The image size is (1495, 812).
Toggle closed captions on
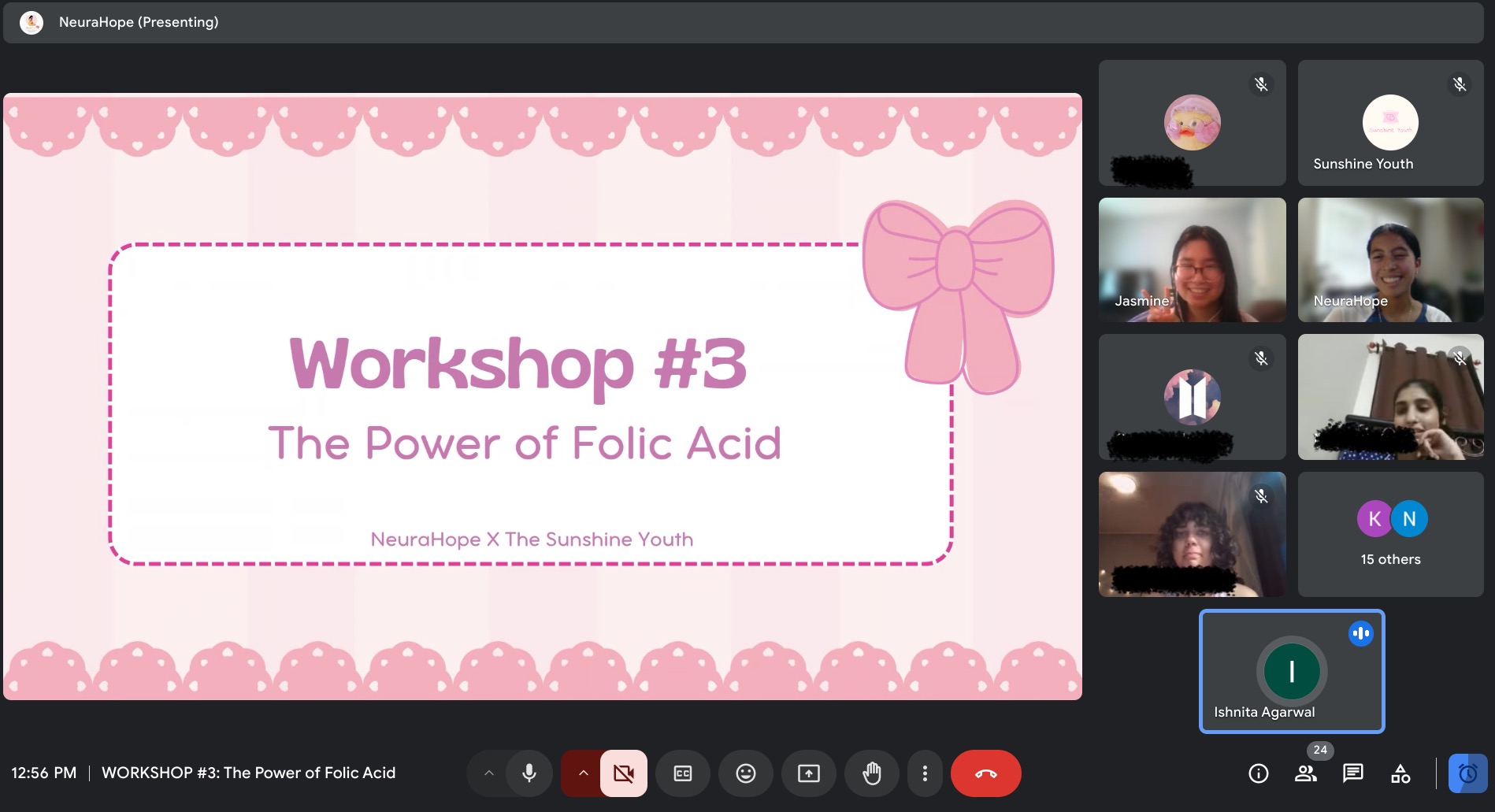coord(682,773)
